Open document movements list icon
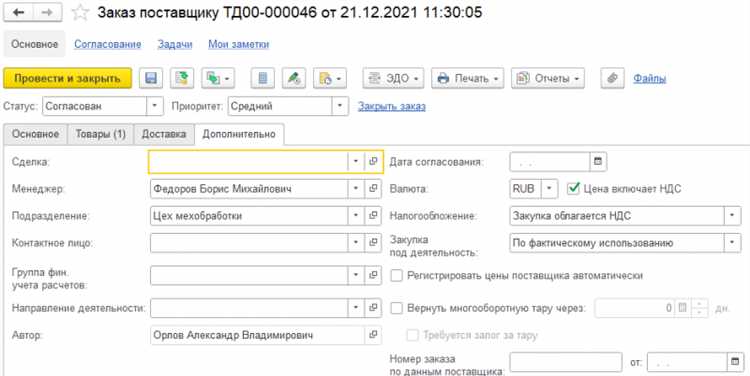Screen dimensions: 750x376 point(263,78)
